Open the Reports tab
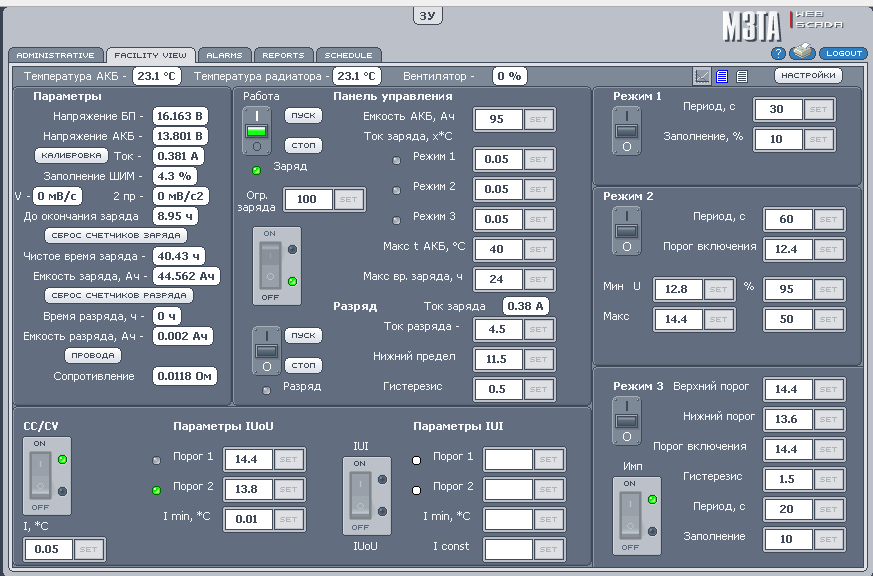 tap(284, 55)
